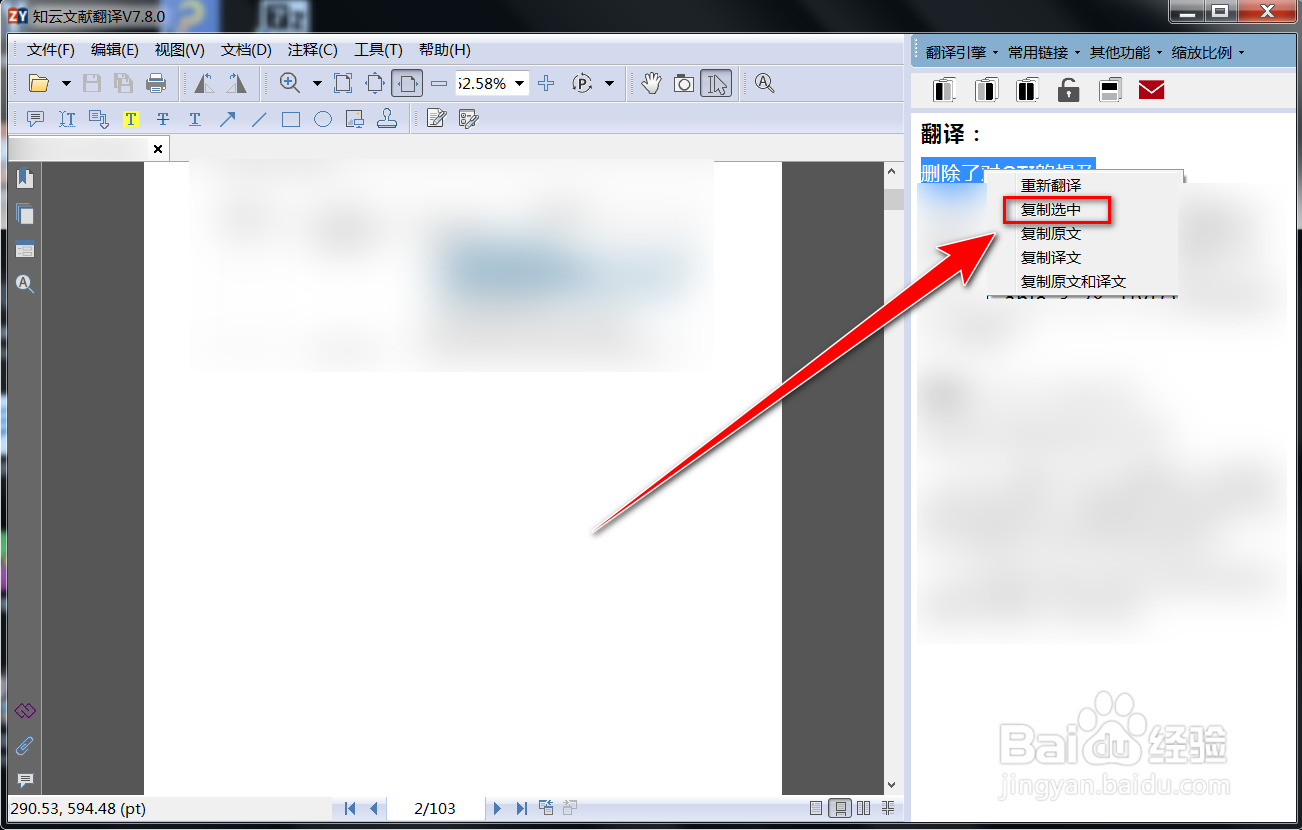Expand the 缩放比例 dropdown
Screen dimensions: 1302x830
click(x=1208, y=52)
